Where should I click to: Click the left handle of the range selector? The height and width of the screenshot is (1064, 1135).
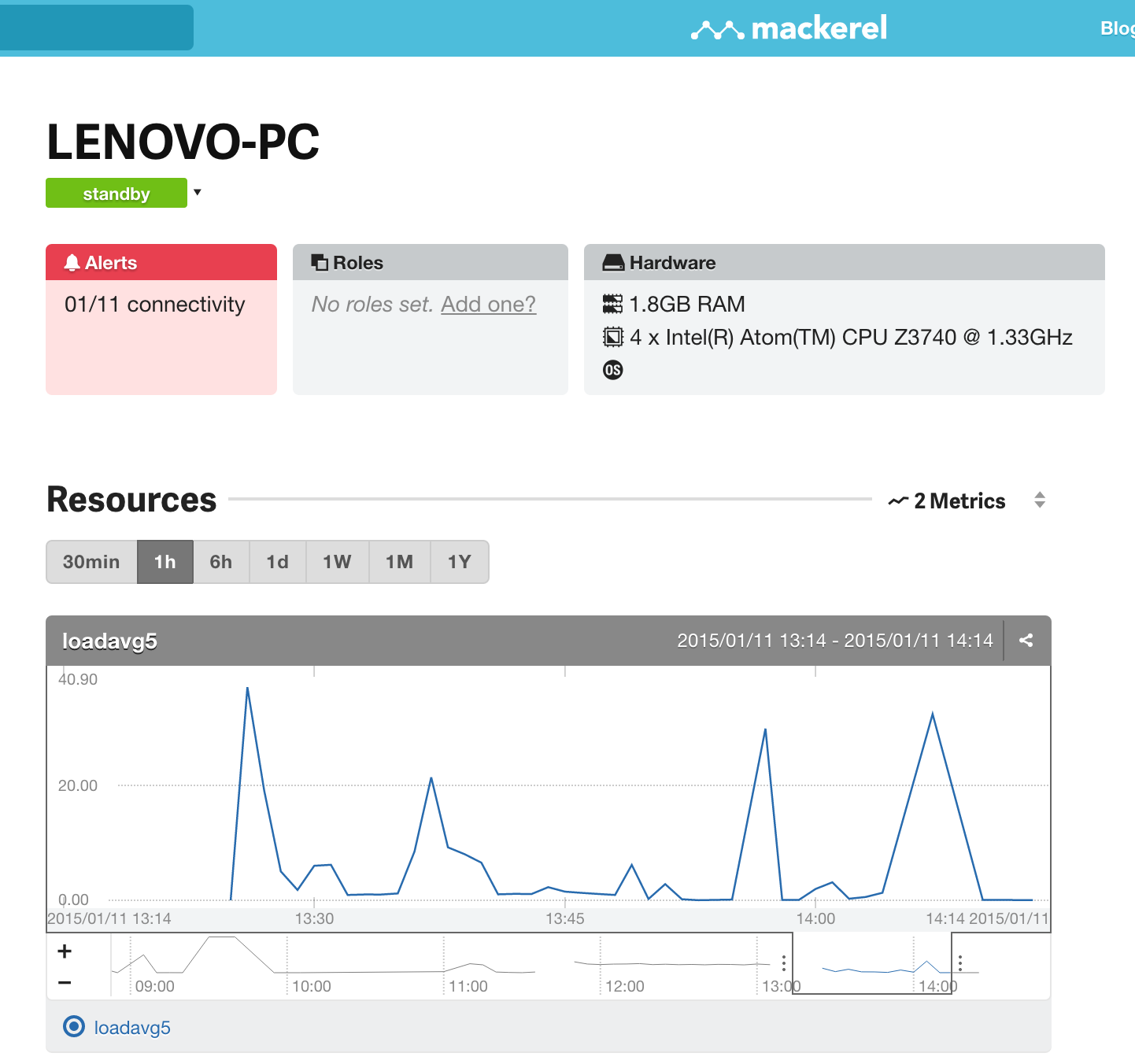click(784, 963)
